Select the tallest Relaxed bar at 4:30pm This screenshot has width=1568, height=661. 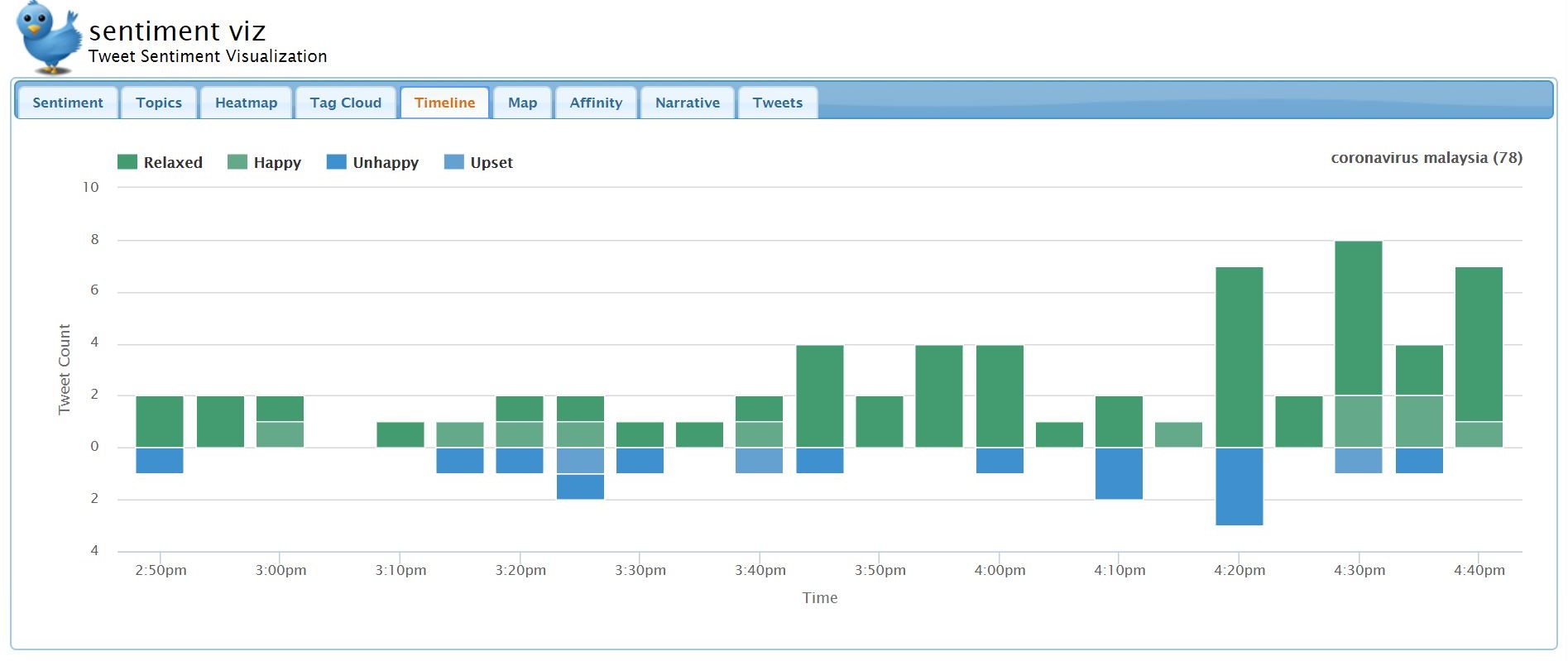point(1359,319)
